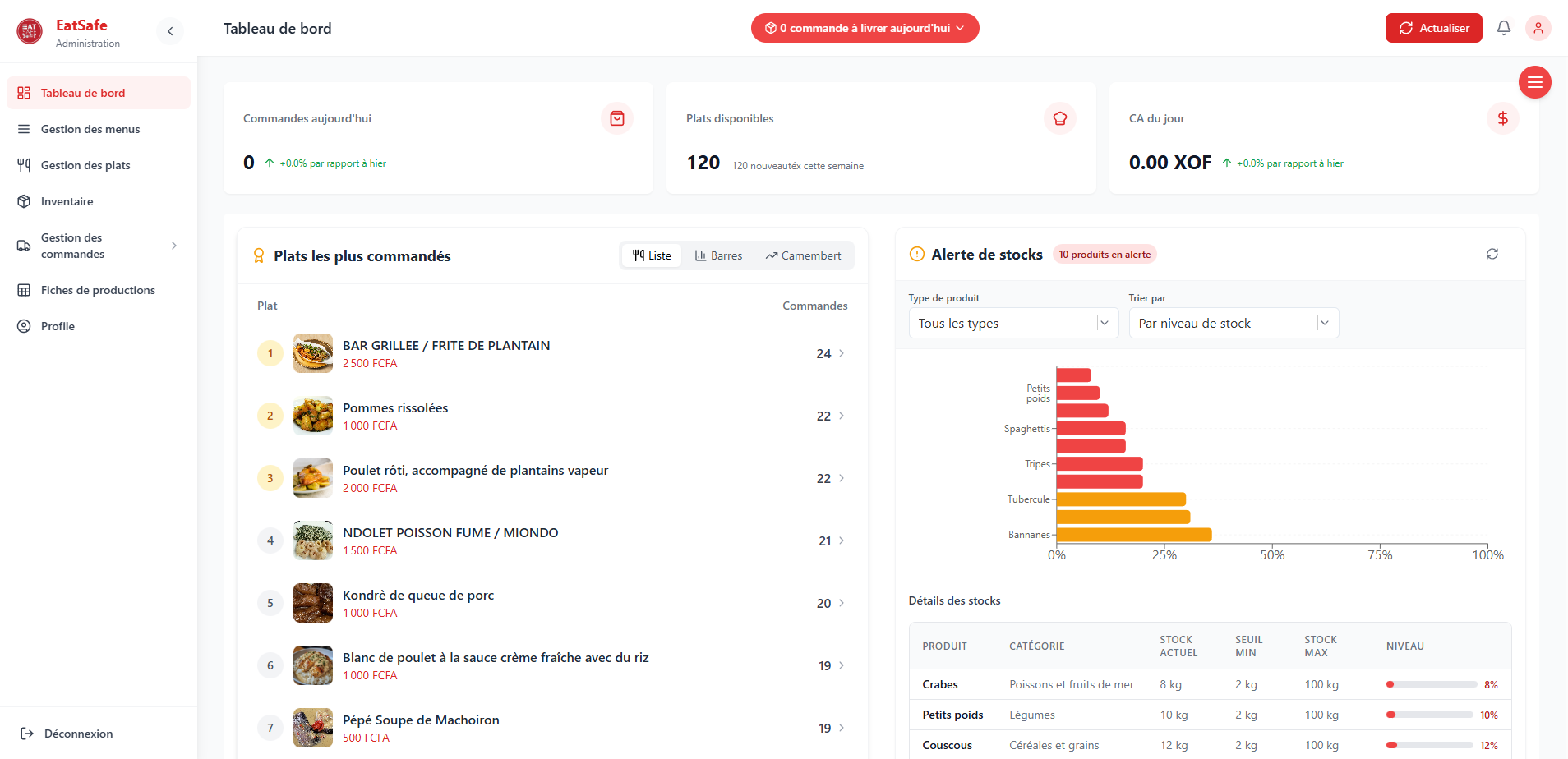Click the chef hat icon on Plats disponibles
Viewport: 1568px width, 759px height.
(x=1059, y=118)
